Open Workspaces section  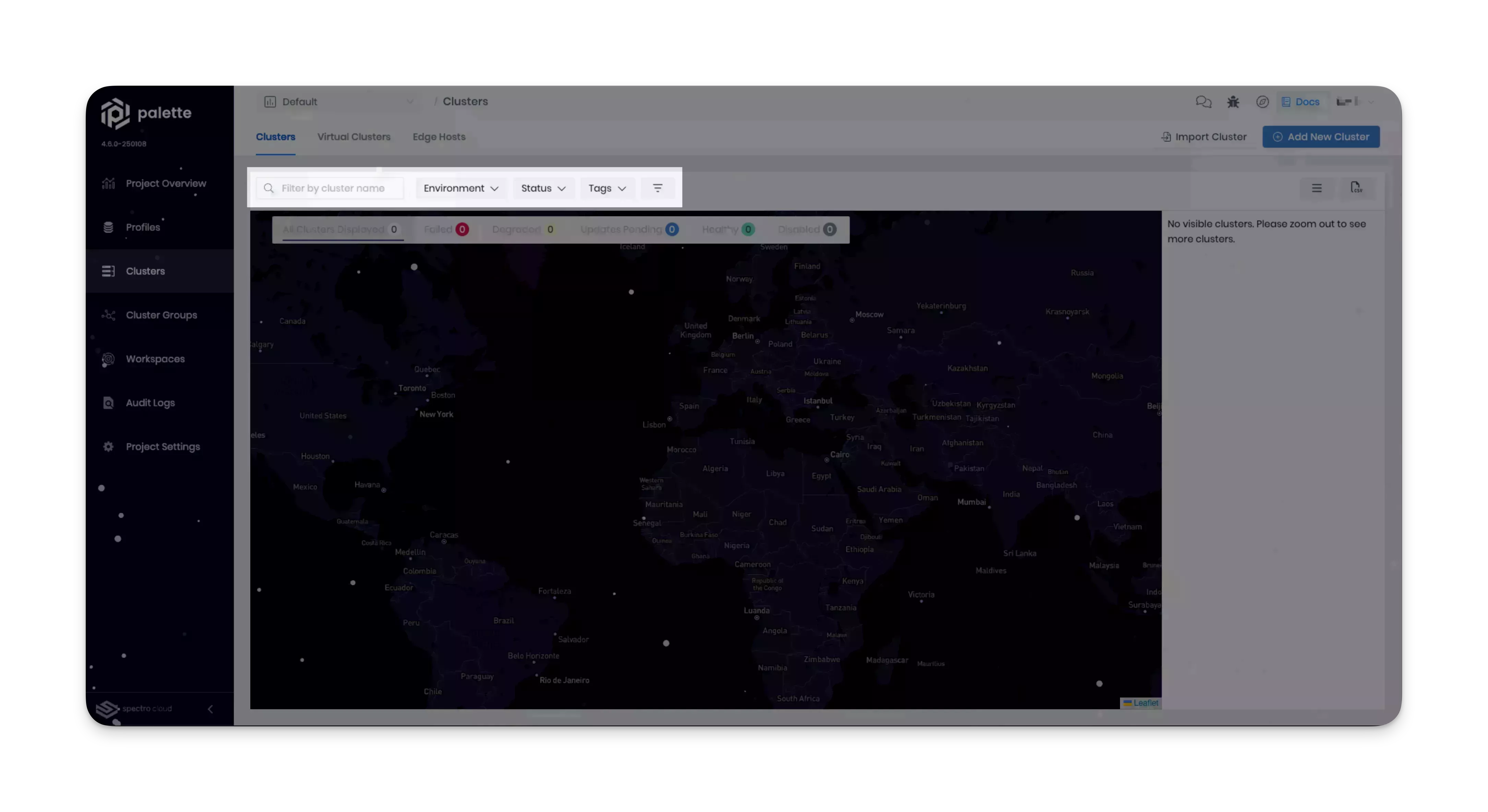pos(155,358)
